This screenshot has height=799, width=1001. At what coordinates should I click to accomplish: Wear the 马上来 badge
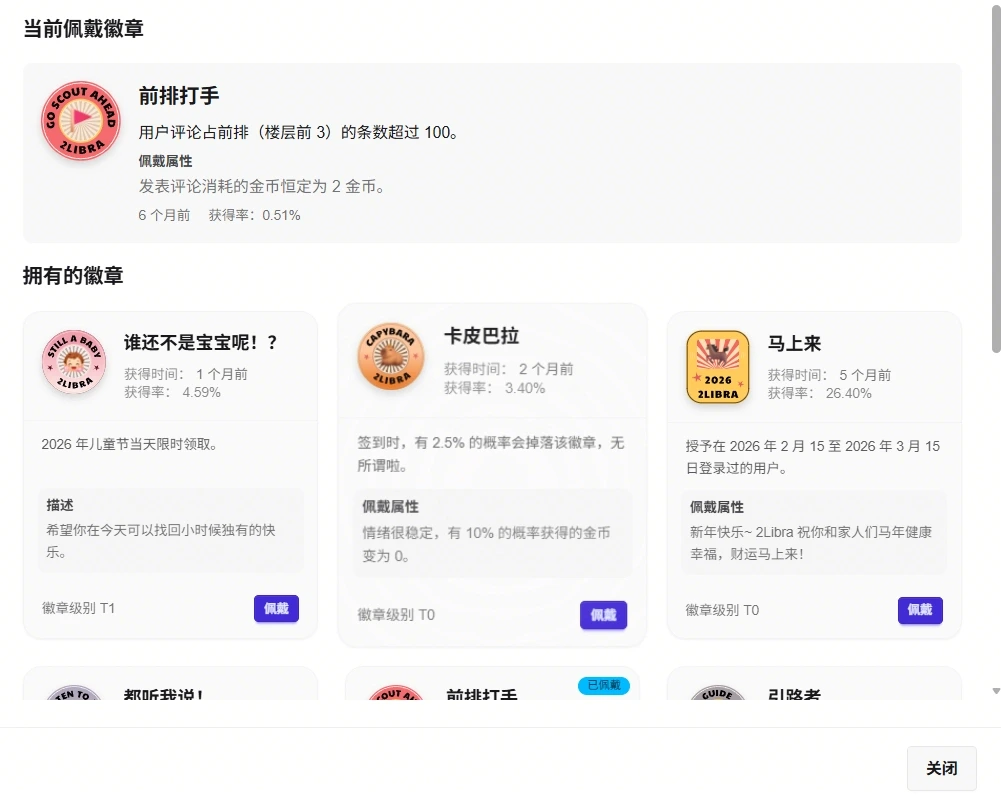point(920,609)
